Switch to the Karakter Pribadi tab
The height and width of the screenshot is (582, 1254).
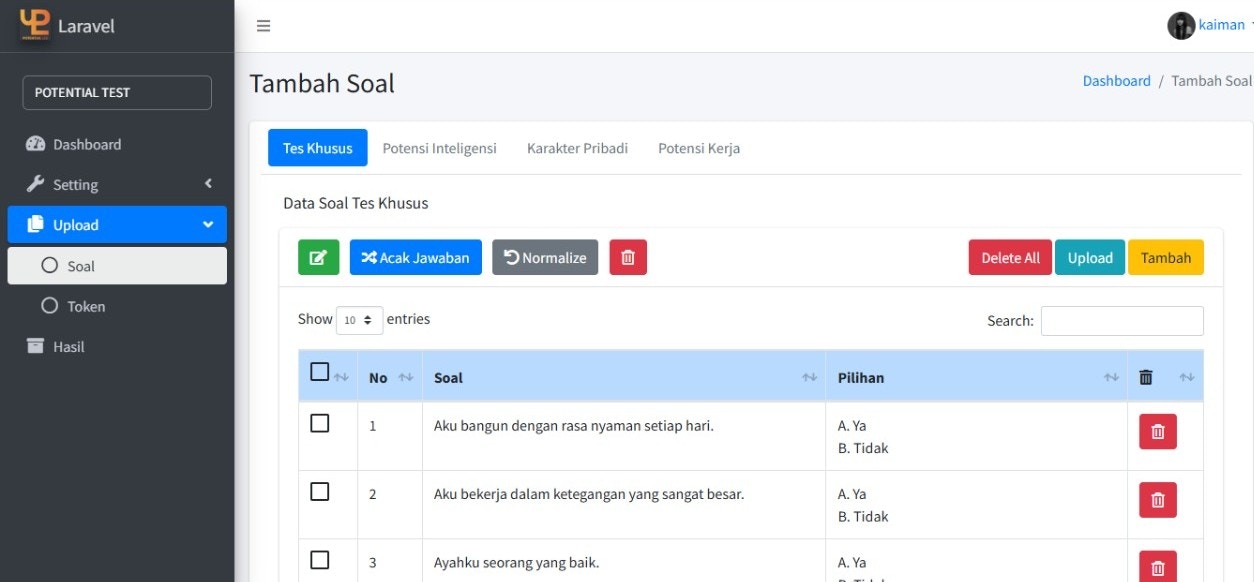point(577,148)
